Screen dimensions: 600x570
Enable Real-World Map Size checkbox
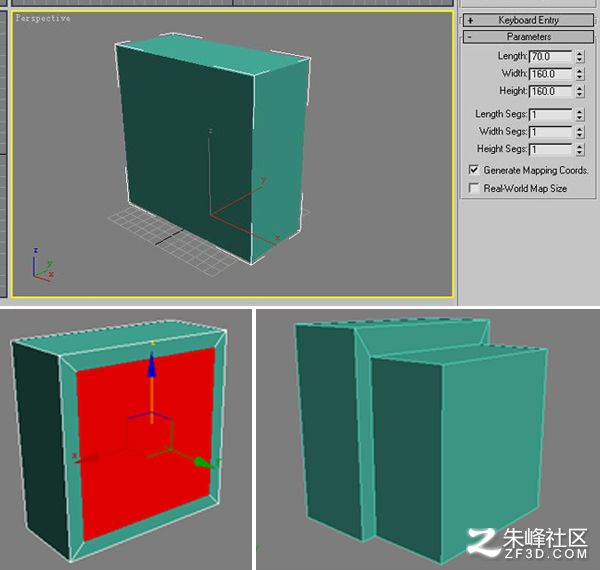click(x=474, y=188)
